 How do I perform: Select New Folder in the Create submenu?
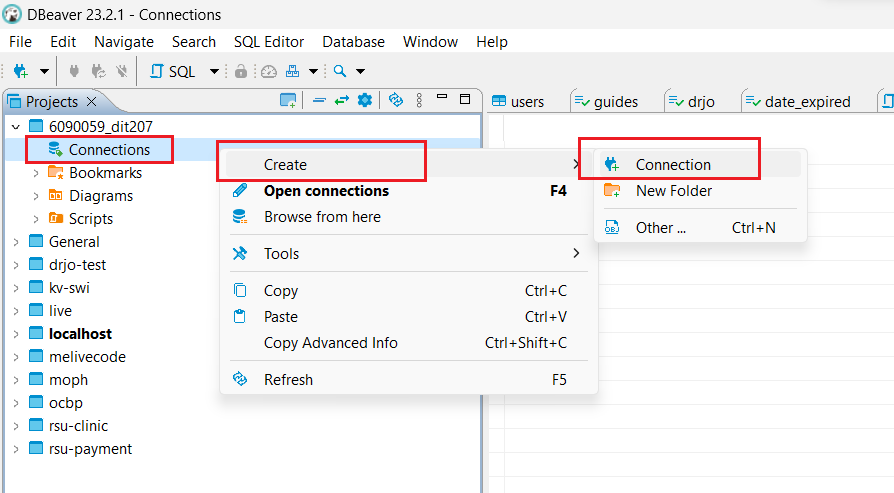[700, 191]
